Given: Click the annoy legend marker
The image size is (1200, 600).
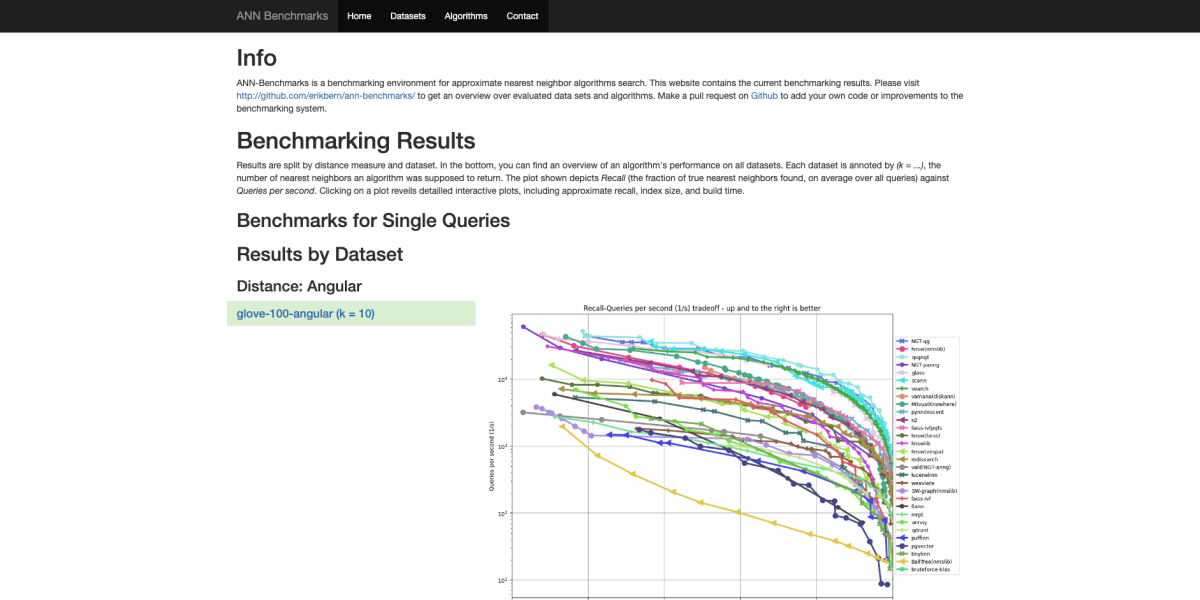Looking at the screenshot, I should click(902, 522).
